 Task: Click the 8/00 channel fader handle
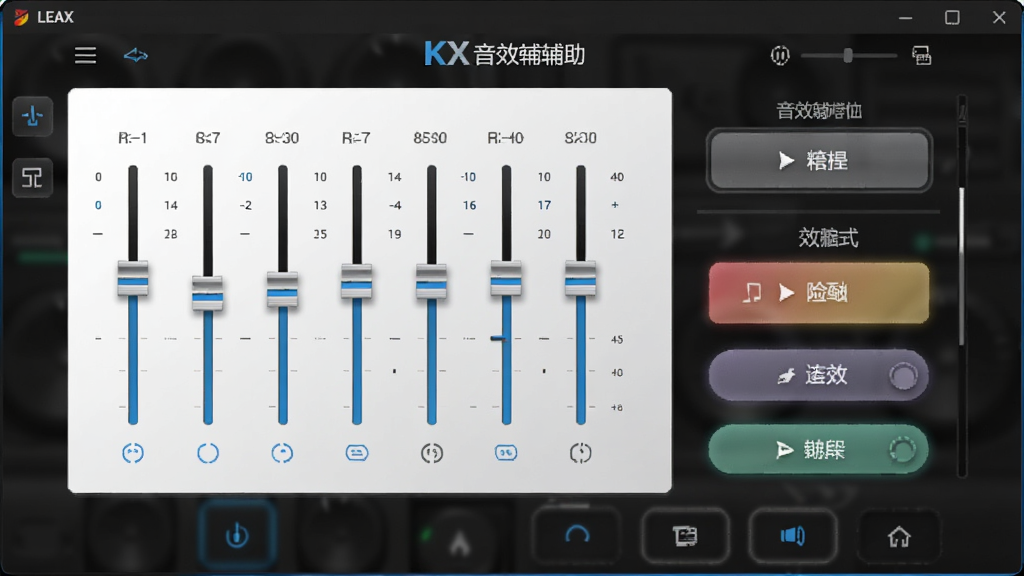point(581,279)
